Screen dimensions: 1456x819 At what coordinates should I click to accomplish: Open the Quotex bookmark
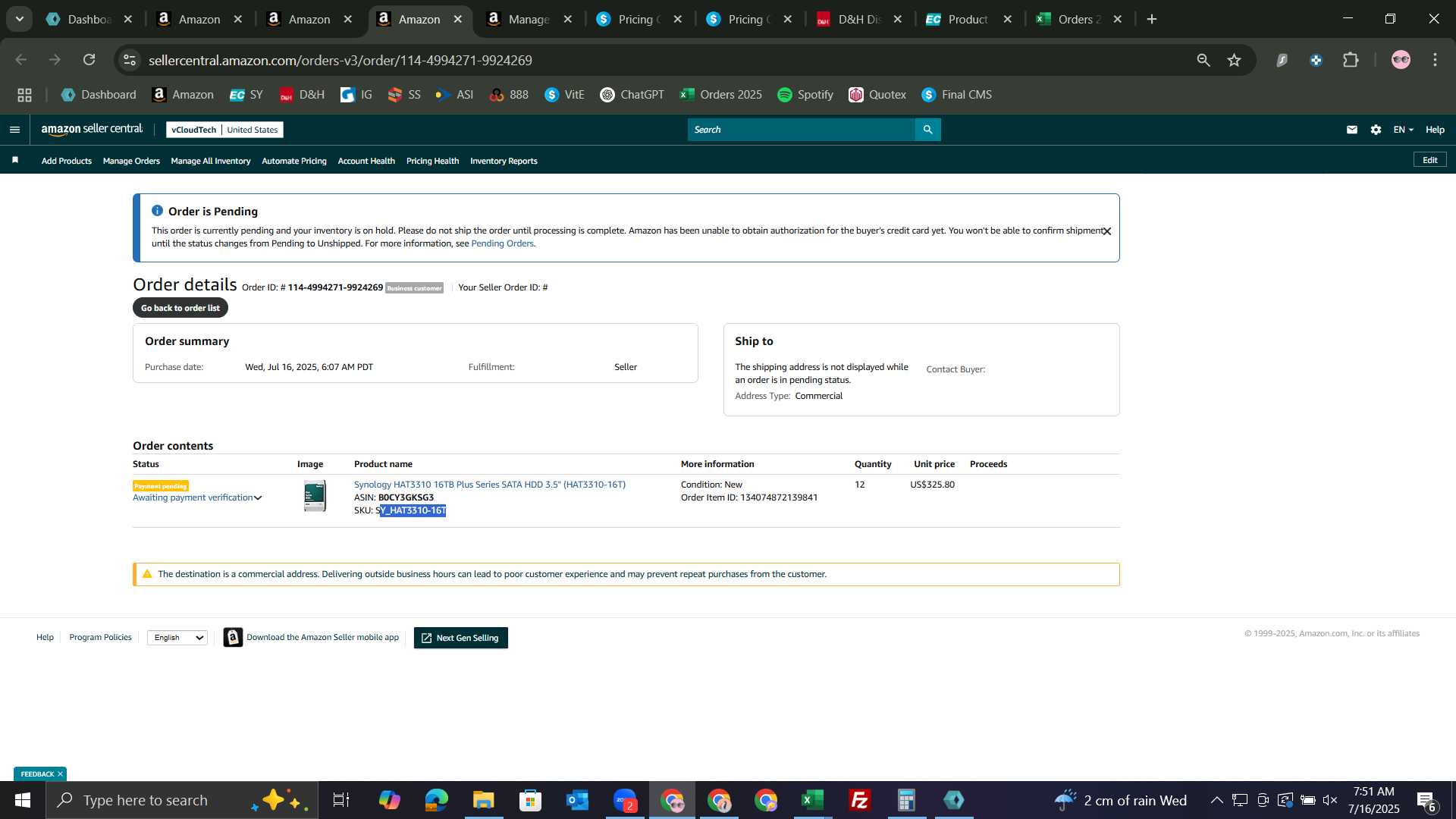click(x=877, y=95)
